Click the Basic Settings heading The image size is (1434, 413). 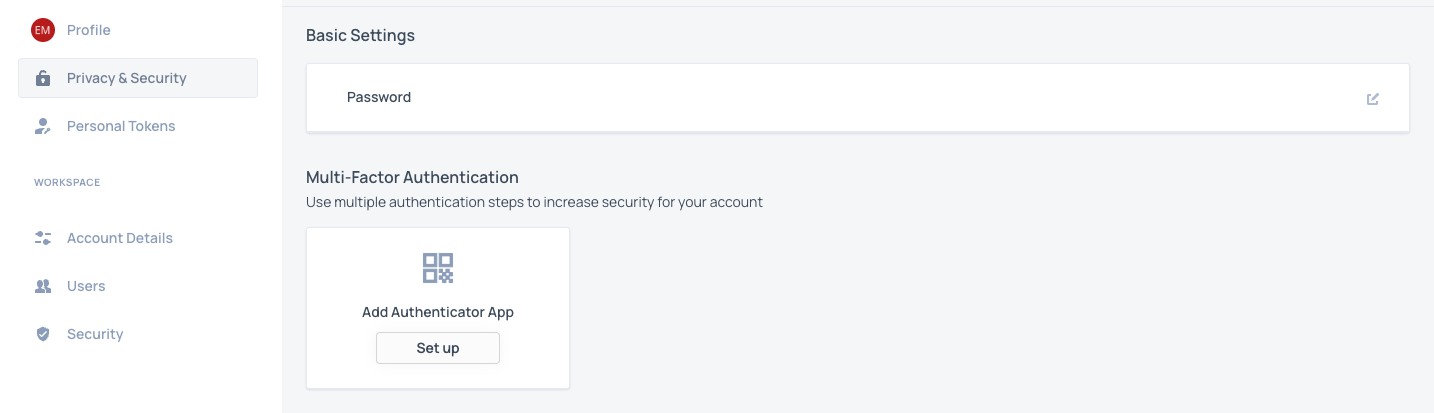pyautogui.click(x=360, y=35)
